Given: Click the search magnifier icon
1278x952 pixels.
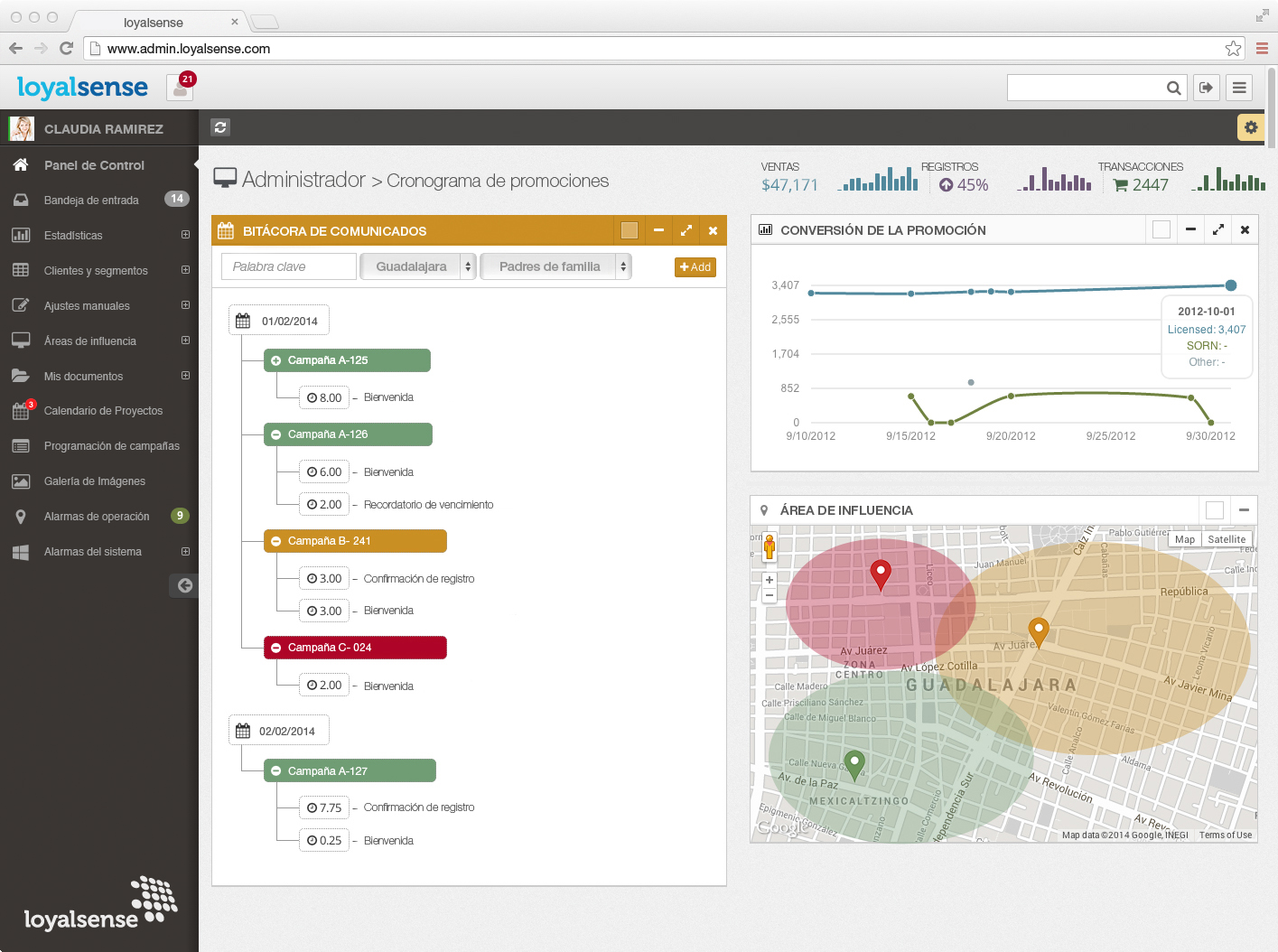Looking at the screenshot, I should pos(1173,88).
